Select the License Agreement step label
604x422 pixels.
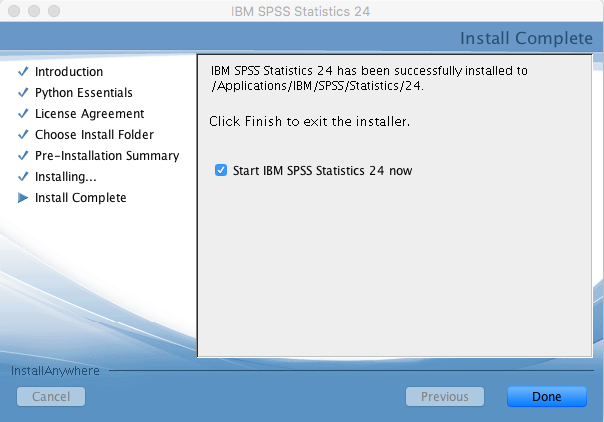[89, 114]
